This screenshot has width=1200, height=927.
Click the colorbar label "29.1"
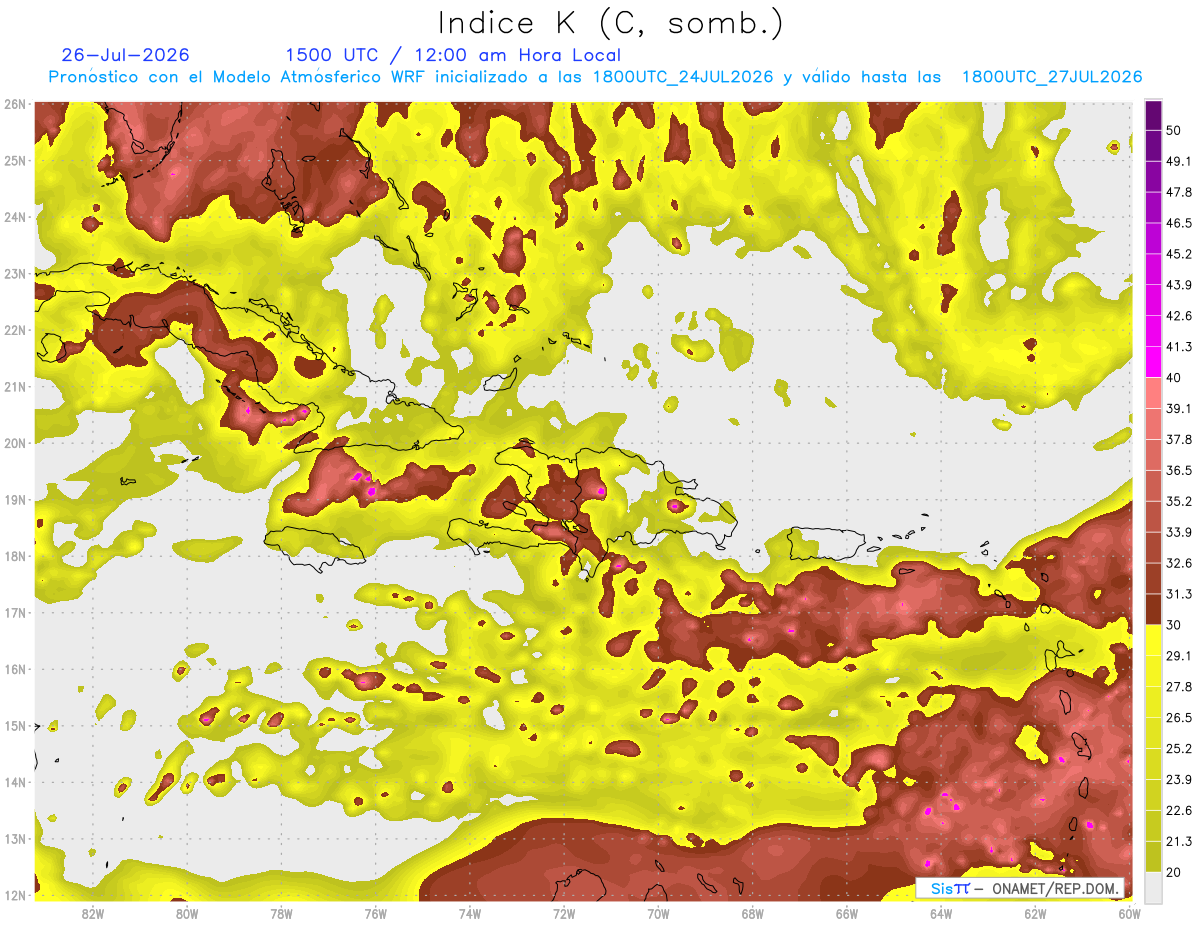(x=1179, y=655)
